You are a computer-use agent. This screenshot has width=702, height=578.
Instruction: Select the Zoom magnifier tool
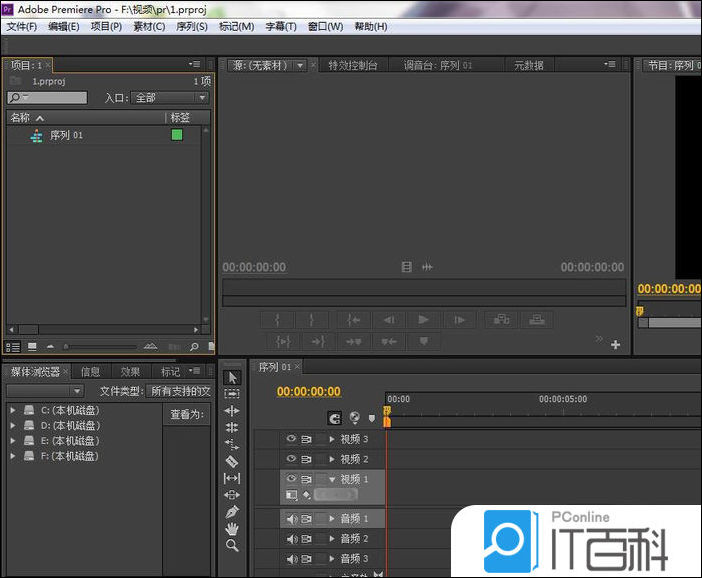pyautogui.click(x=232, y=546)
